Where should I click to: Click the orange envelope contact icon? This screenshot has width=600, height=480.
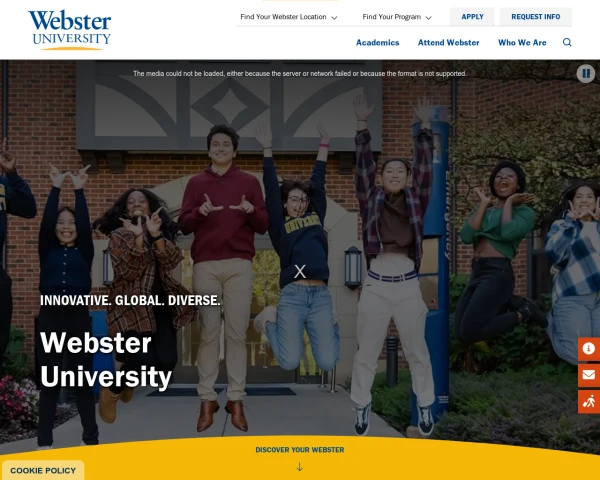(x=589, y=375)
